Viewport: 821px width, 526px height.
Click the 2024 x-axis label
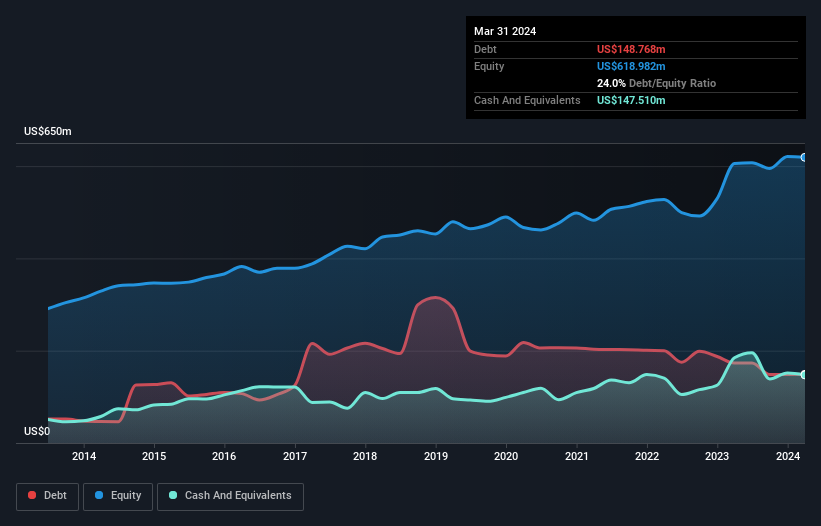click(x=787, y=456)
